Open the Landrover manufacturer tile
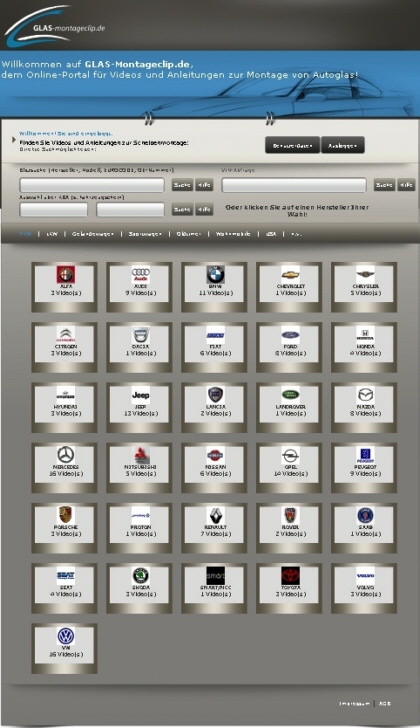Viewport: 420px width, 728px height. (x=289, y=407)
